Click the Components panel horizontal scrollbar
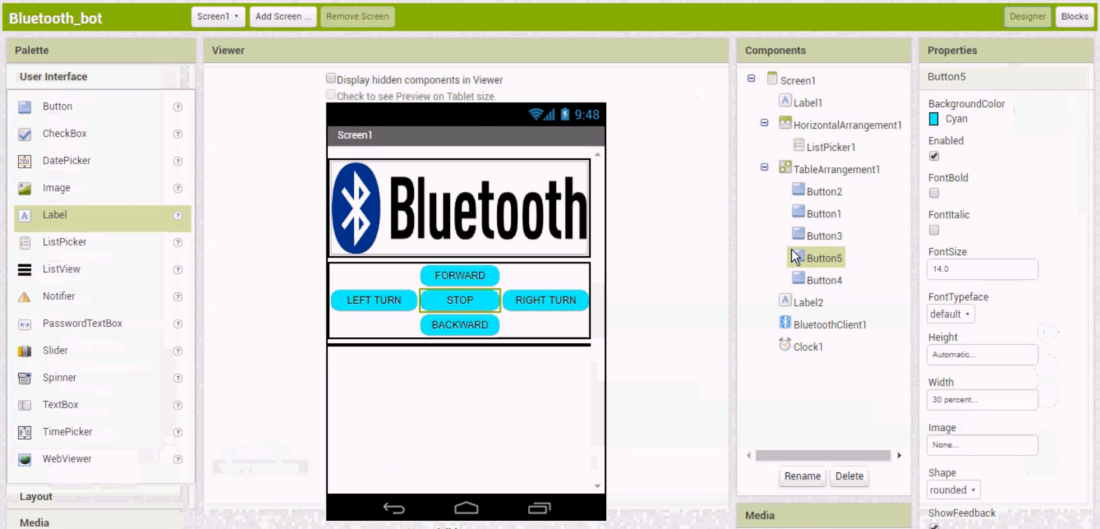Screen dimensions: 1100x529 point(823,455)
